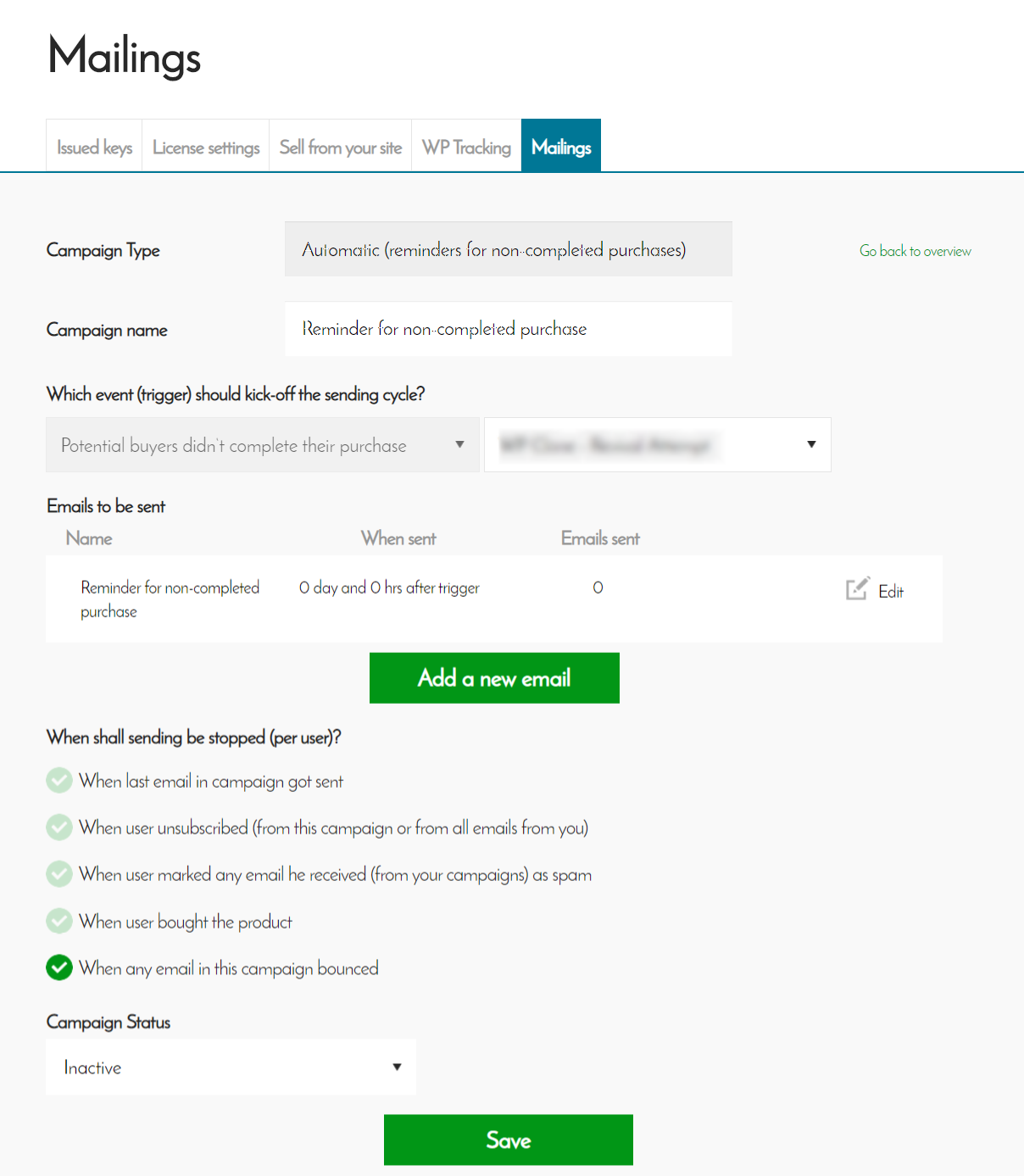Open the Campaign Status dropdown
1024x1176 pixels.
click(x=231, y=1067)
